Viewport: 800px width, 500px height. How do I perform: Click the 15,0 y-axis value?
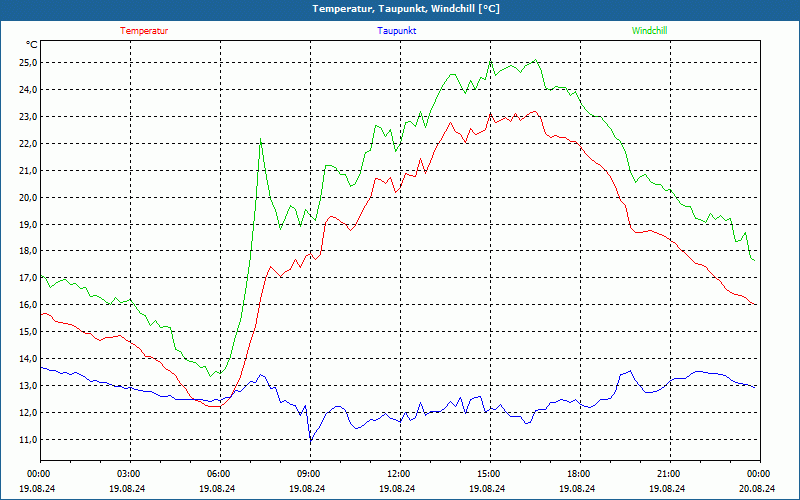[x=28, y=332]
